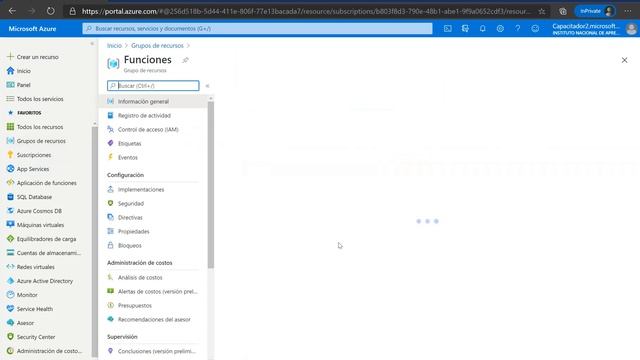Open Recomendaciones del asesor
This screenshot has height=360, width=640.
pyautogui.click(x=153, y=319)
